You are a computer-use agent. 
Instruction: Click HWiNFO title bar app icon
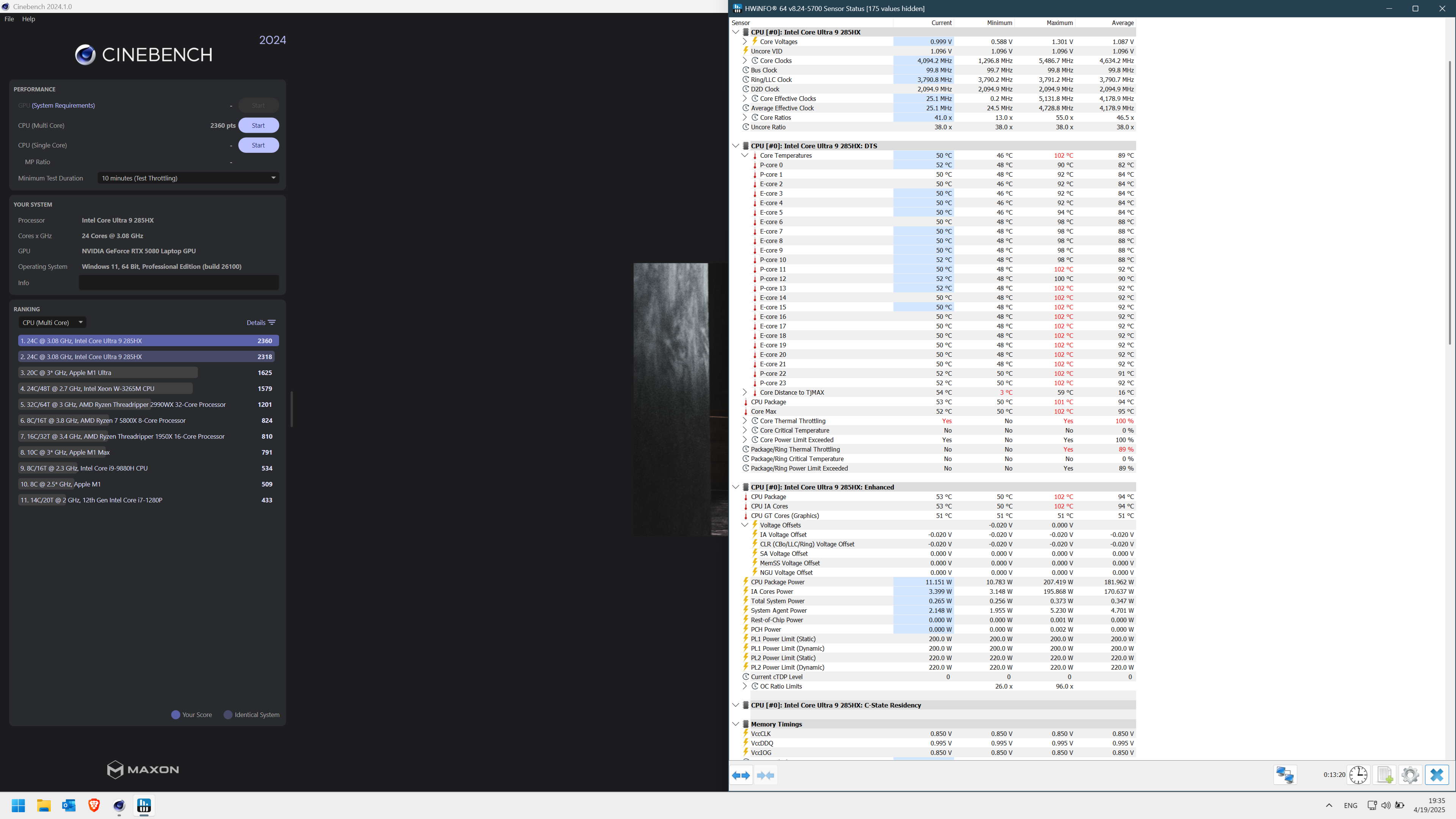click(x=737, y=8)
